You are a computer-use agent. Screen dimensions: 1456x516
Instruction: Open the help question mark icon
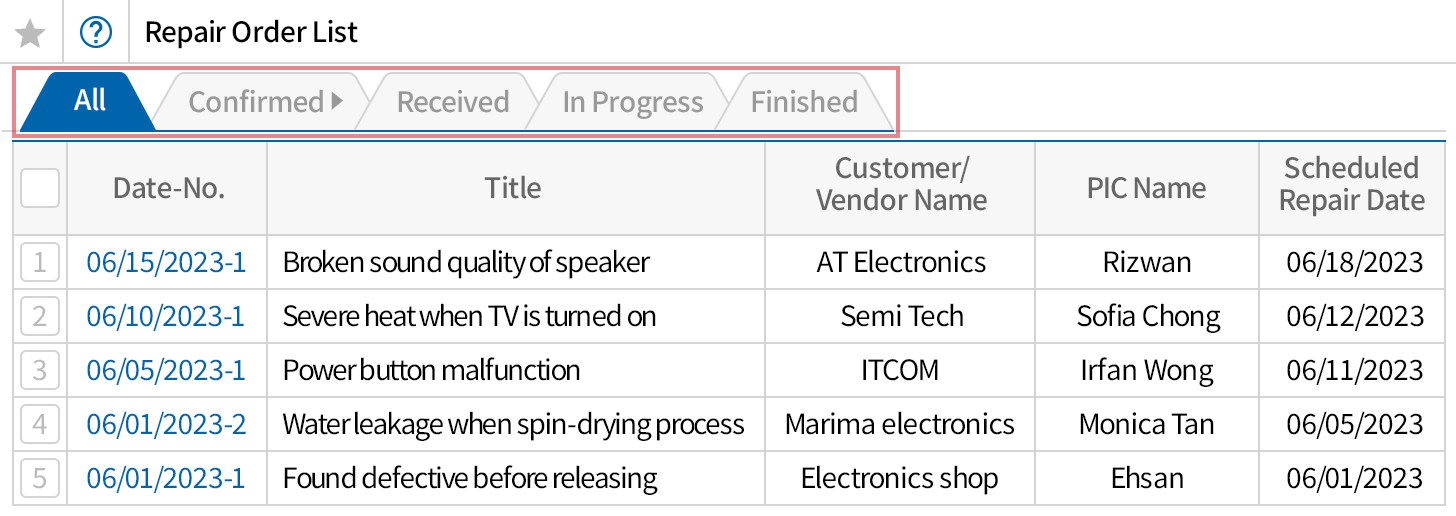pyautogui.click(x=96, y=33)
